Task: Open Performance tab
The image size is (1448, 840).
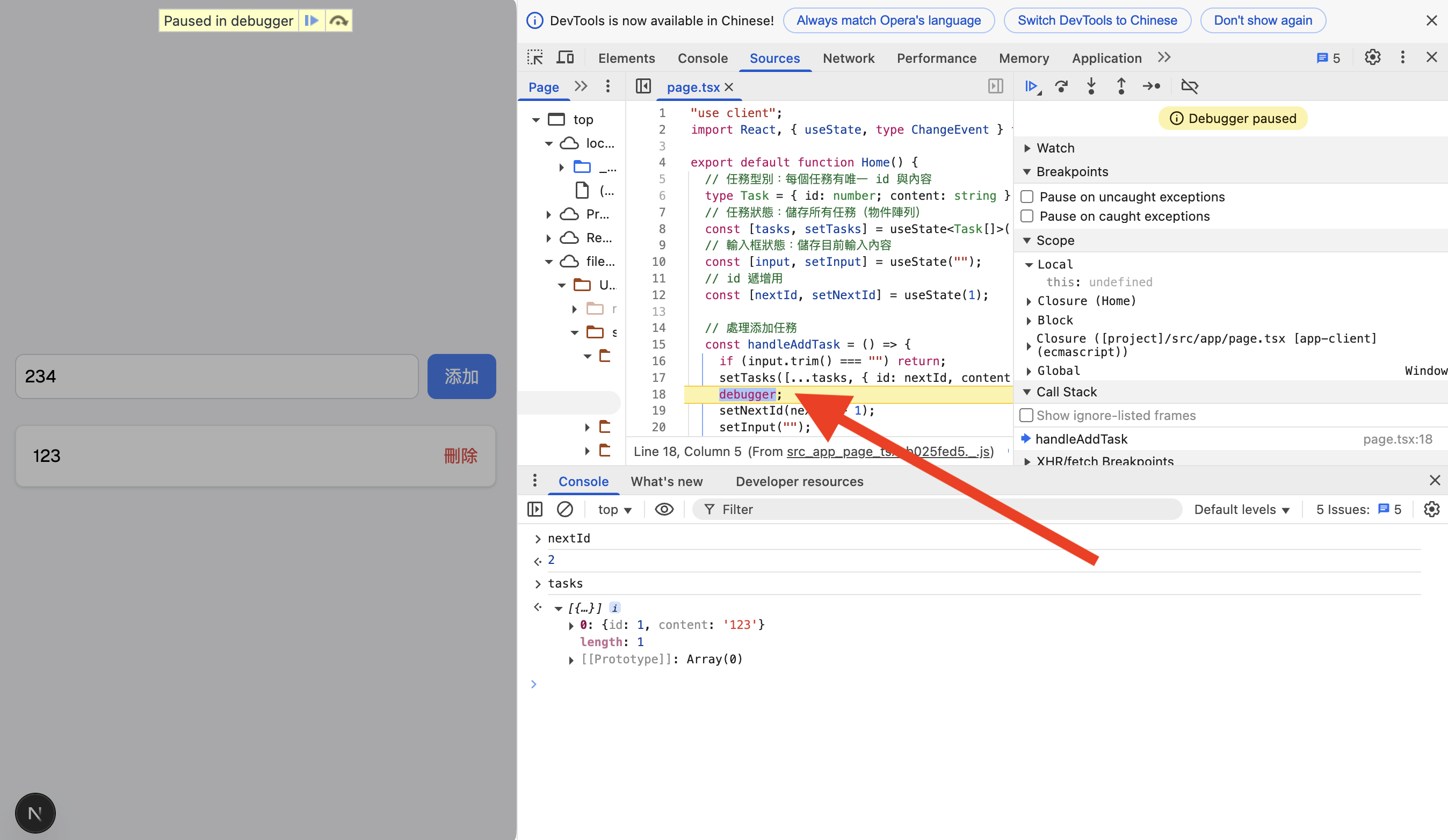Action: tap(937, 58)
